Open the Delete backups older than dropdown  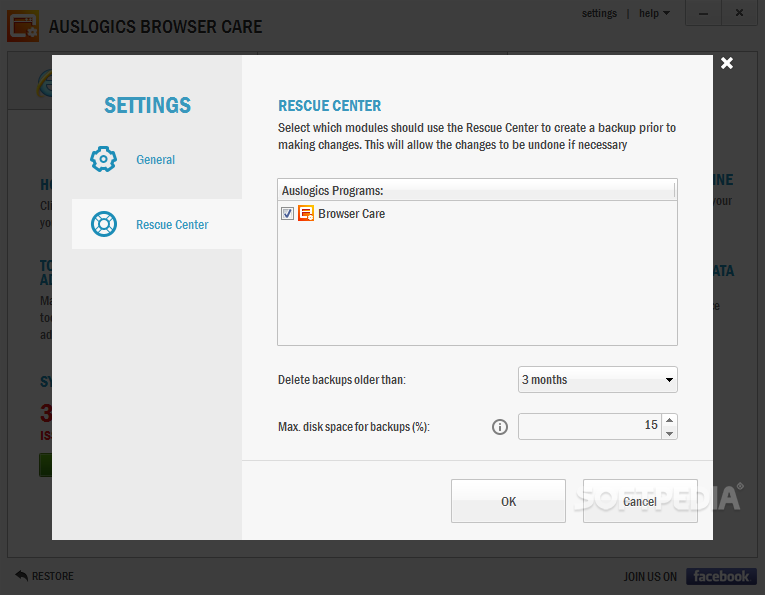(x=598, y=379)
